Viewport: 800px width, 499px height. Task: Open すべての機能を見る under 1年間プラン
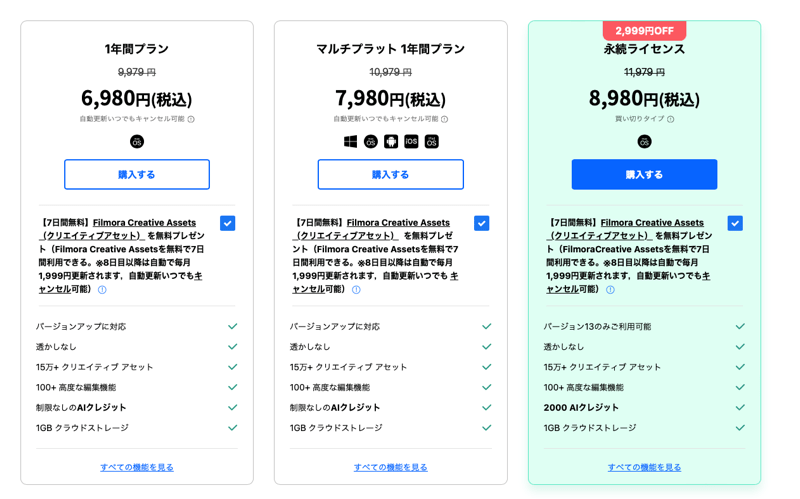(137, 467)
